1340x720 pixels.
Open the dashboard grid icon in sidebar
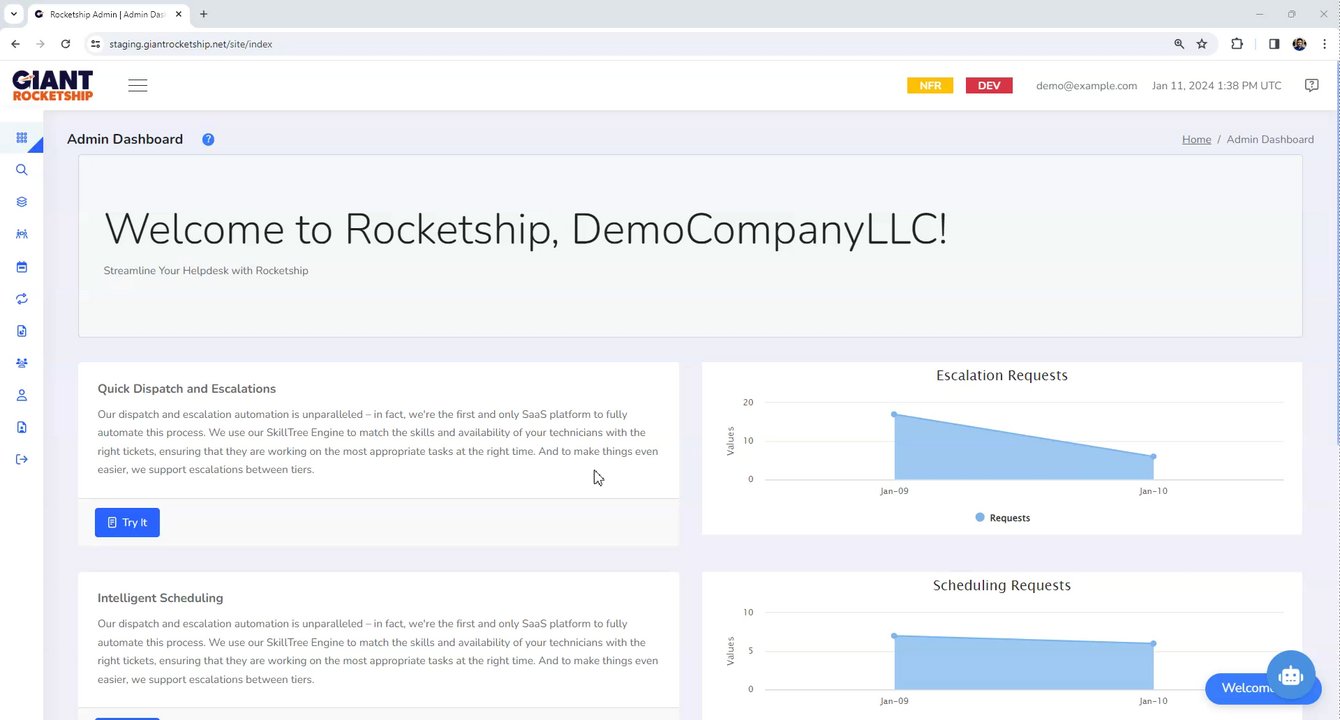coord(22,138)
